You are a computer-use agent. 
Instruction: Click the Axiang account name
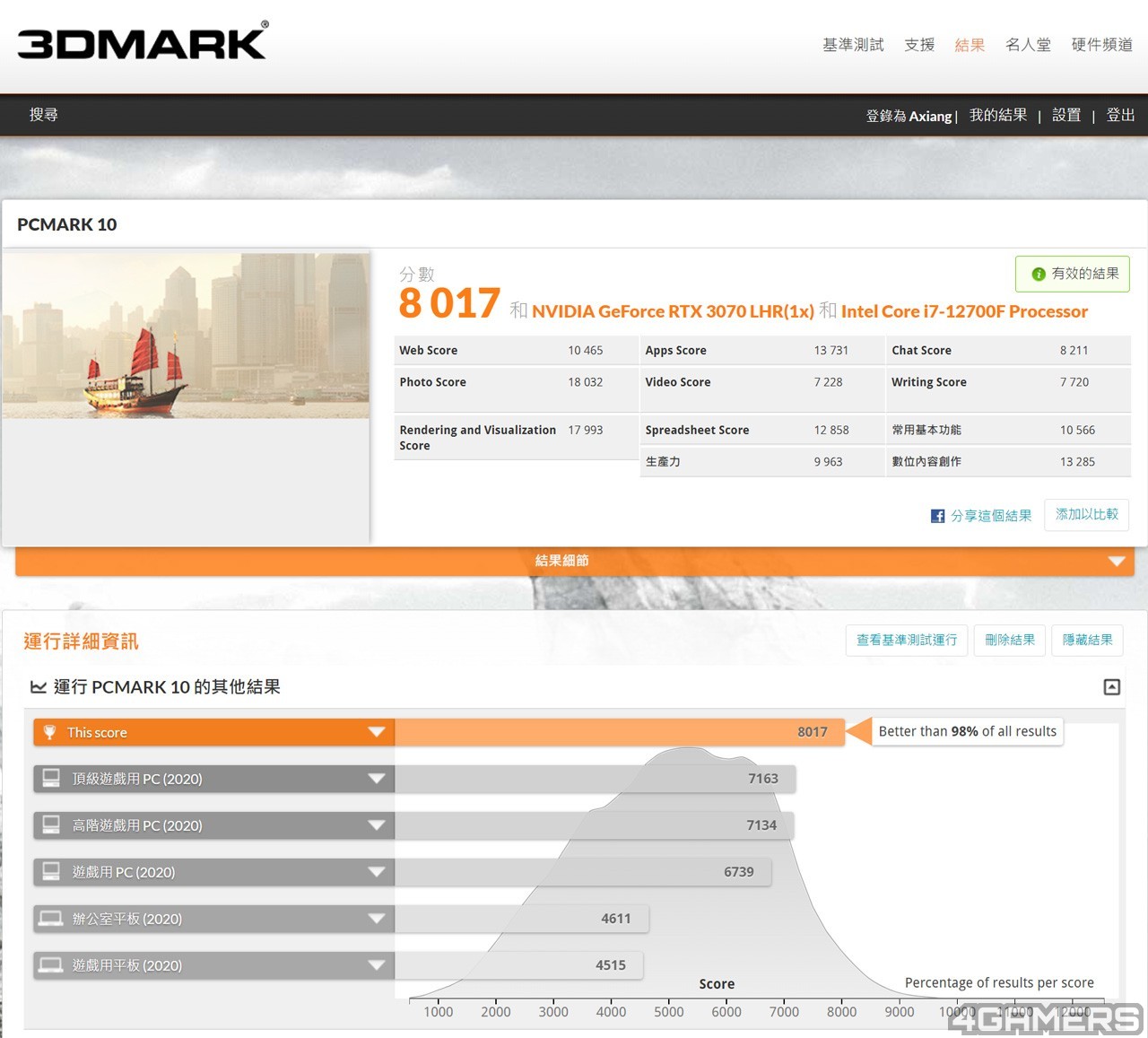pyautogui.click(x=930, y=116)
